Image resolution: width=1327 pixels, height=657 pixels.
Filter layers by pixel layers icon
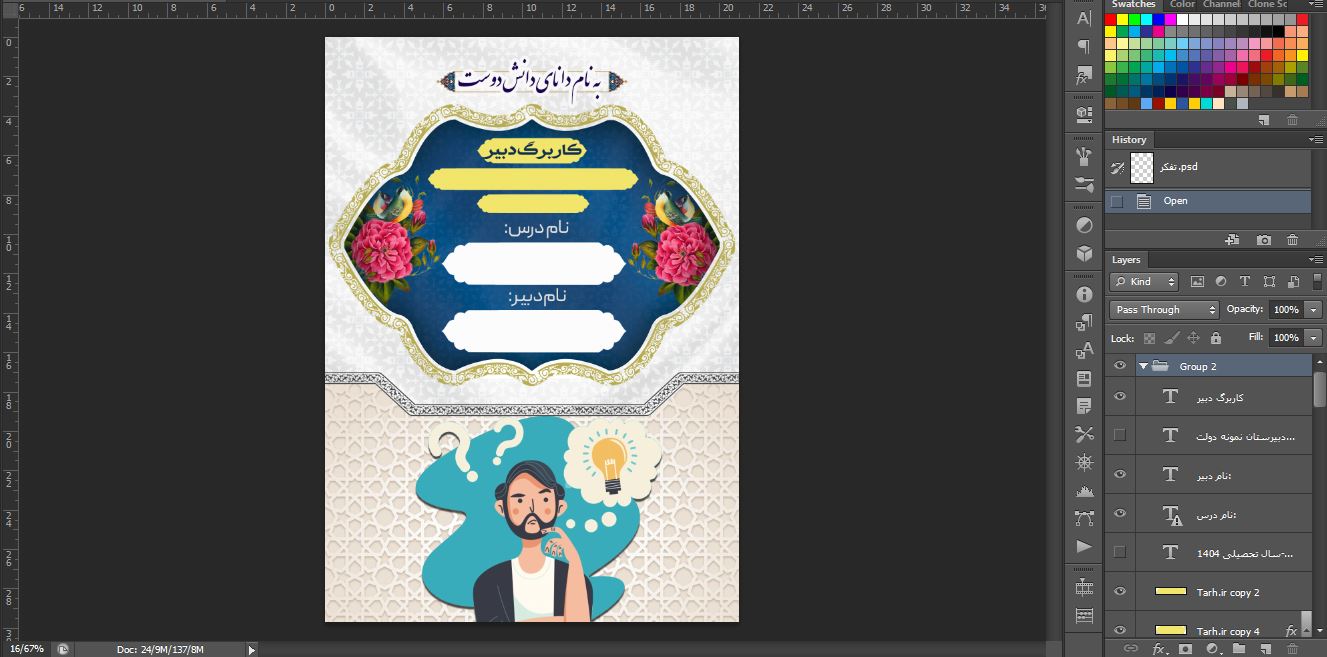click(x=1197, y=282)
